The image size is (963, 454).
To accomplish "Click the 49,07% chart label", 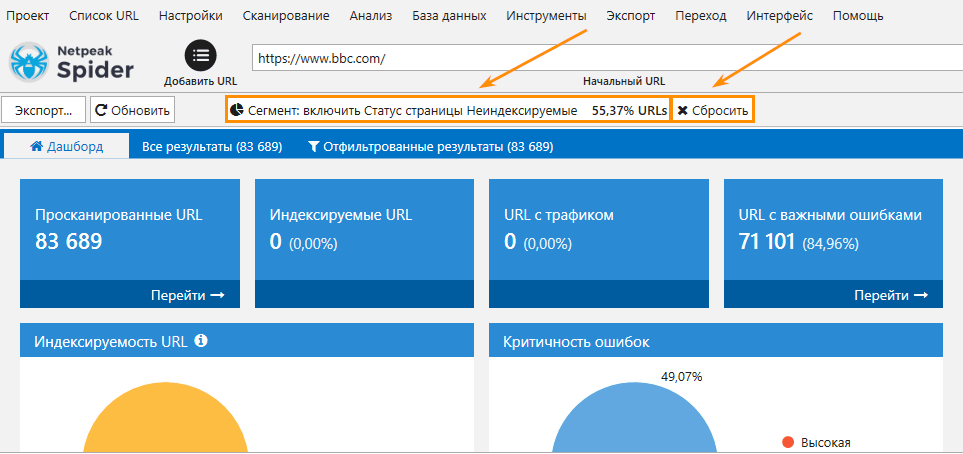I will 680,377.
